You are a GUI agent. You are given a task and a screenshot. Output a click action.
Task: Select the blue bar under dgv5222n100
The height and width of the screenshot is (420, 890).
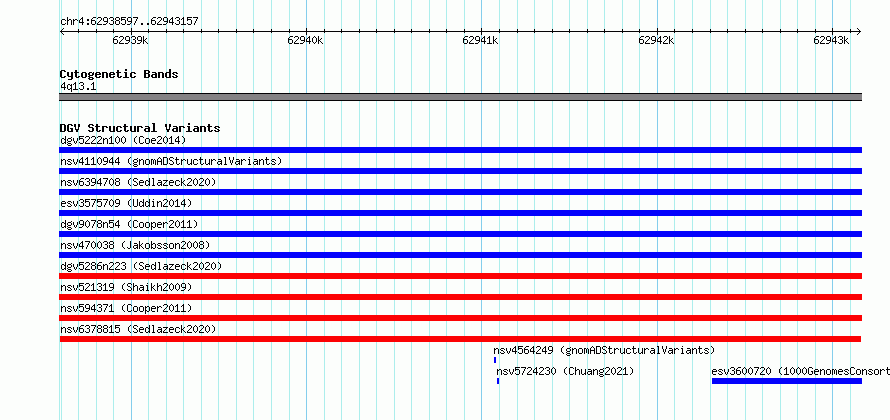(x=460, y=150)
